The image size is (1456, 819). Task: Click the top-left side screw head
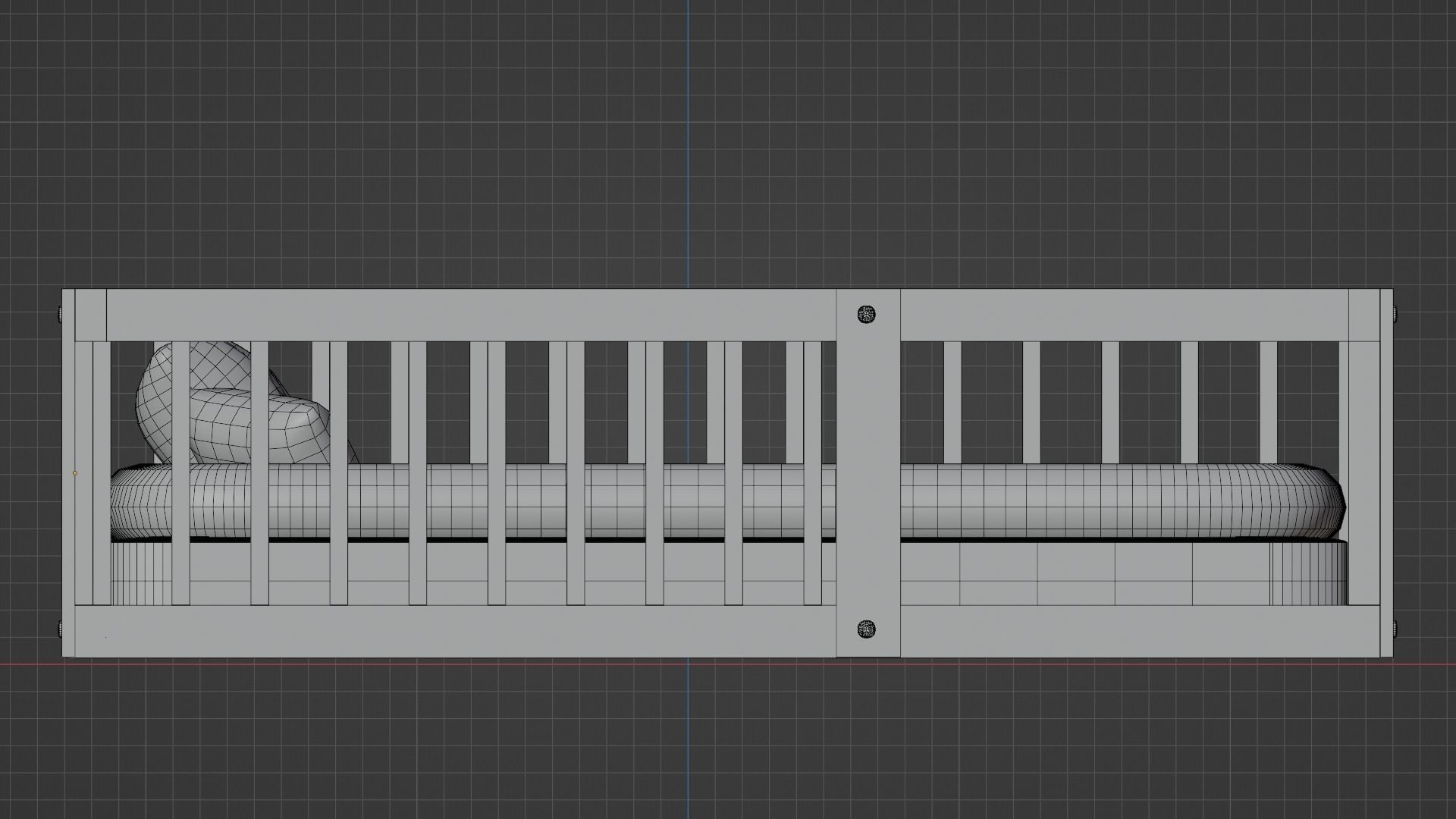[60, 313]
